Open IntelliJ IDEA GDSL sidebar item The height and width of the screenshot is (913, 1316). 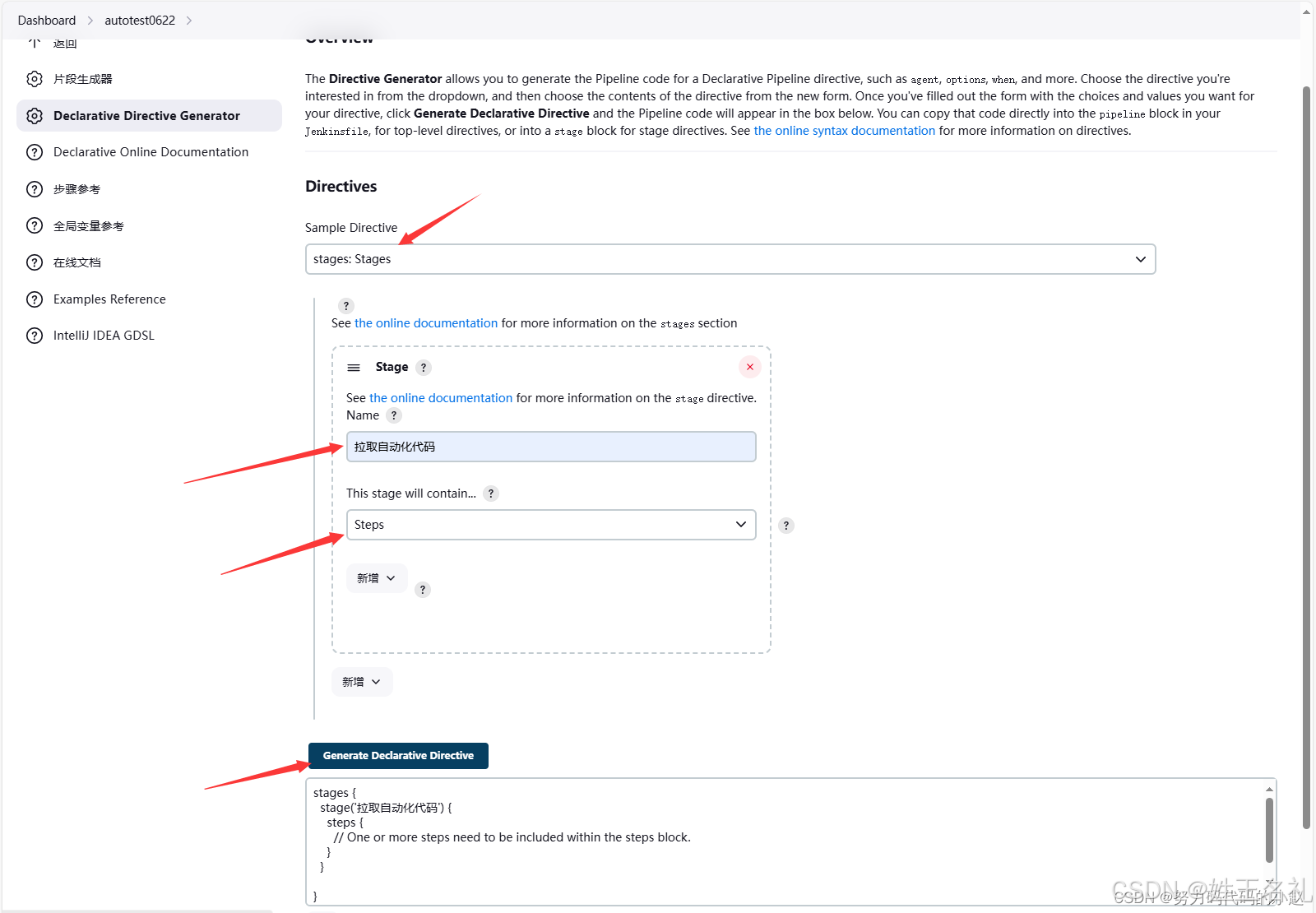[104, 336]
